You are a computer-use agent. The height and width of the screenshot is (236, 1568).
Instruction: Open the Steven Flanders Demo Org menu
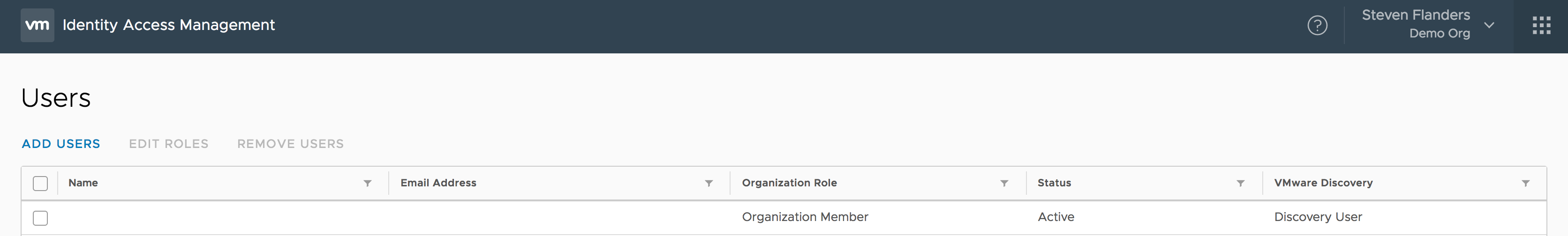1415,24
